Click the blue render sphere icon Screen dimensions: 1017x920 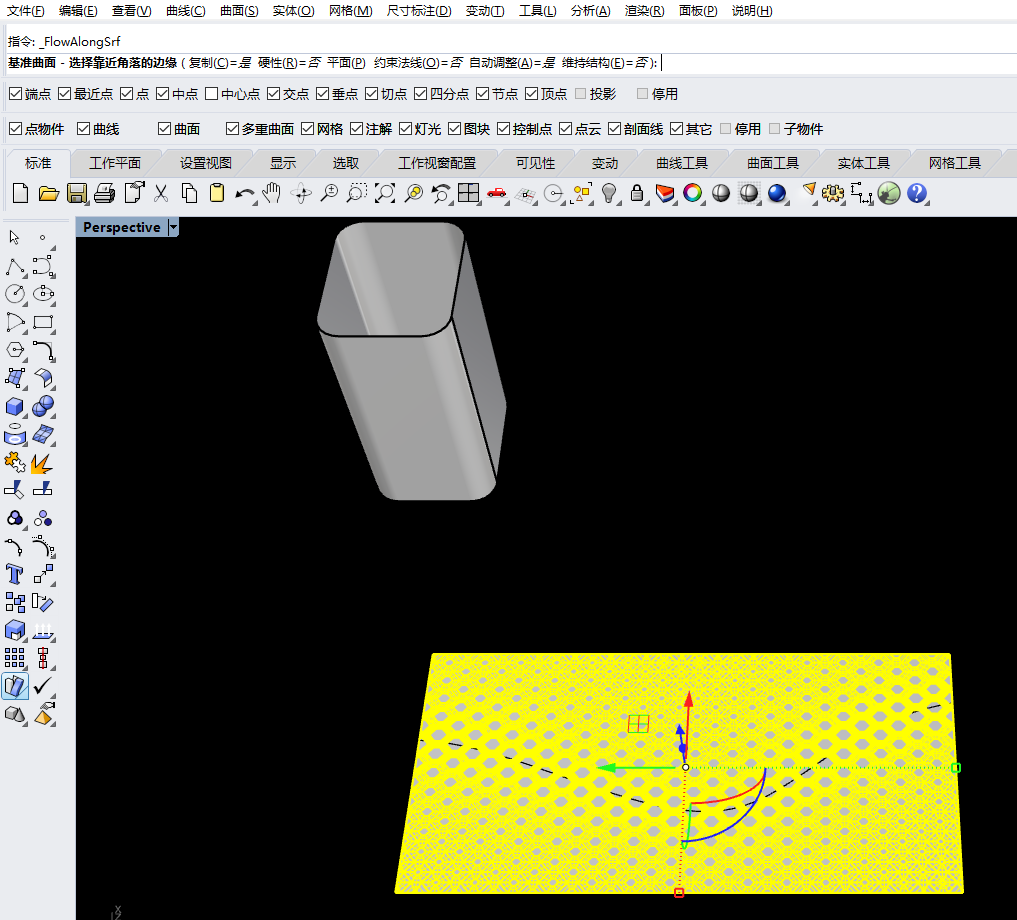776,193
